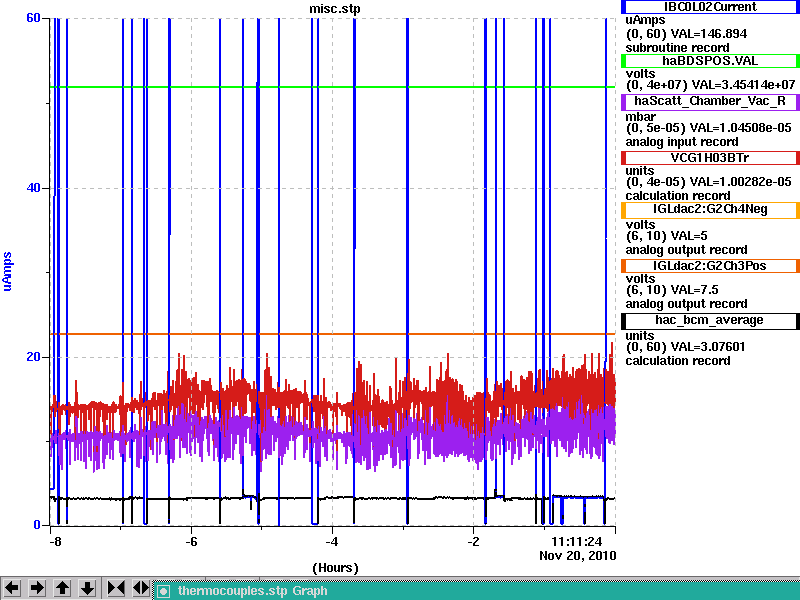Click first 'analog output record' under G2Ch4Neg
The height and width of the screenshot is (600, 800).
[686, 250]
